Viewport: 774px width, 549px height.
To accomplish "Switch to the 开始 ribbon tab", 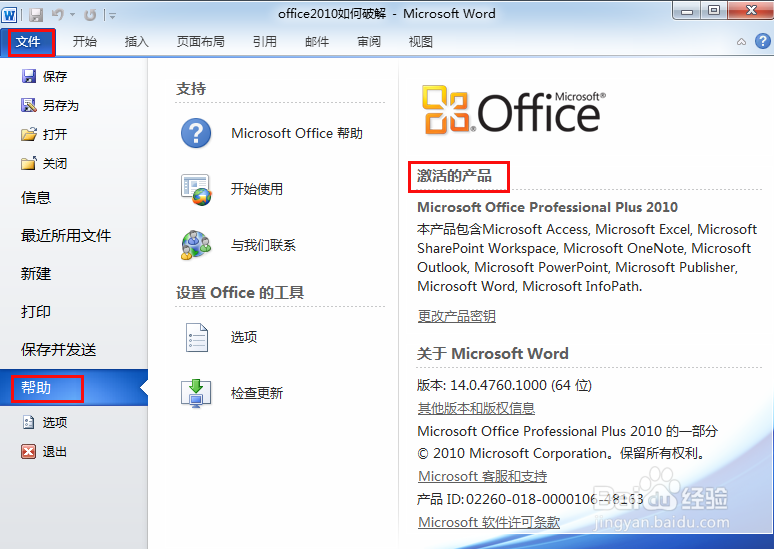I will (84, 42).
